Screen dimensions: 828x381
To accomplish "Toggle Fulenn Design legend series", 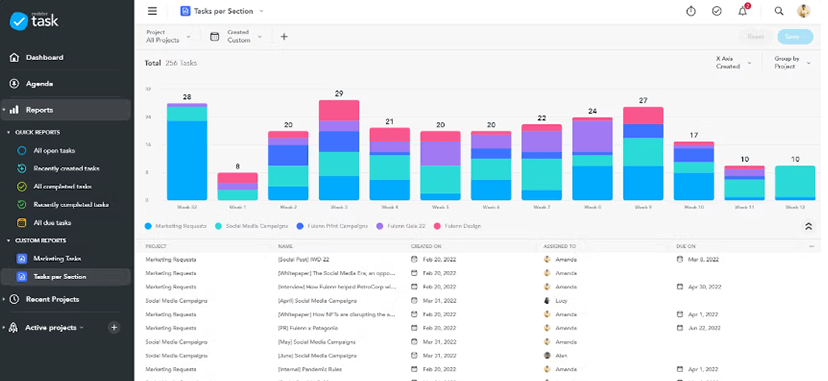I will 457,226.
